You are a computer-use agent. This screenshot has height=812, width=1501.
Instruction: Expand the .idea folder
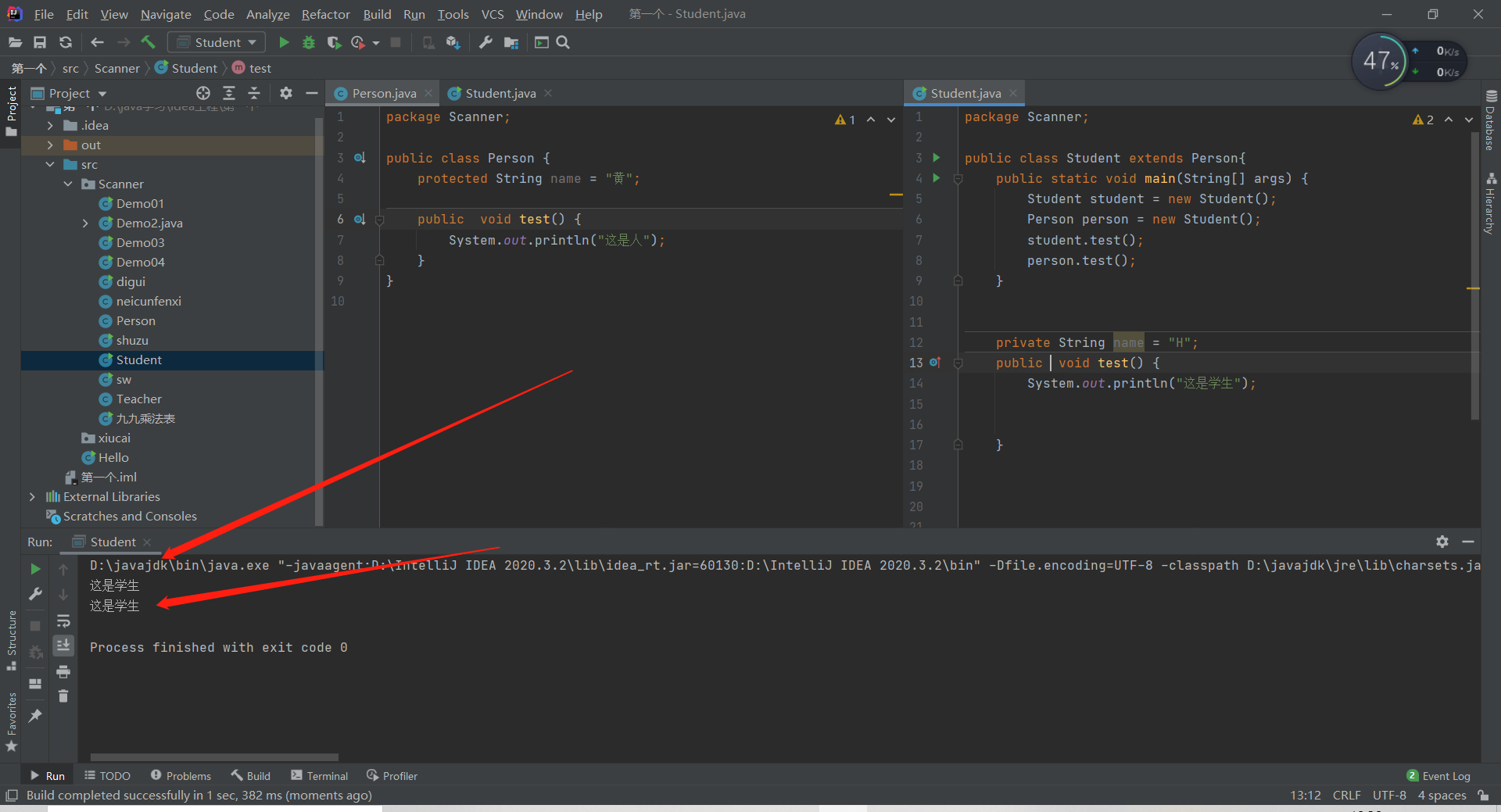50,125
